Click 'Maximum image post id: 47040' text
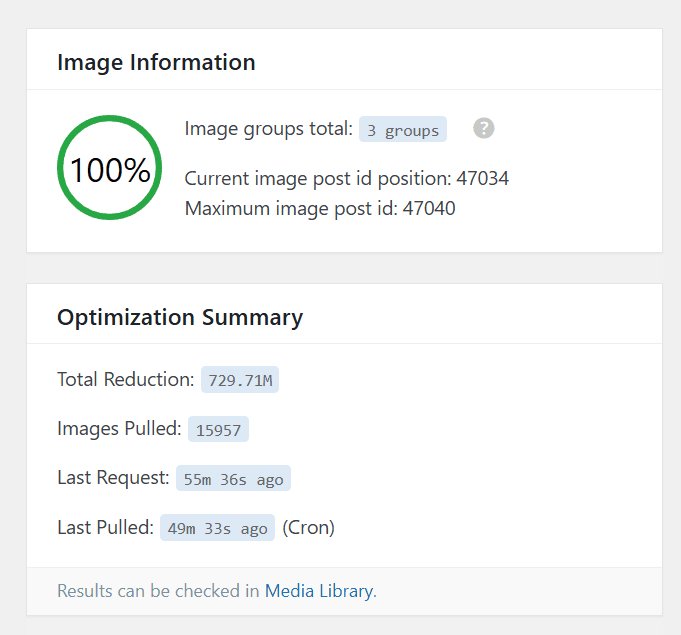The width and height of the screenshot is (681, 635). click(x=320, y=208)
